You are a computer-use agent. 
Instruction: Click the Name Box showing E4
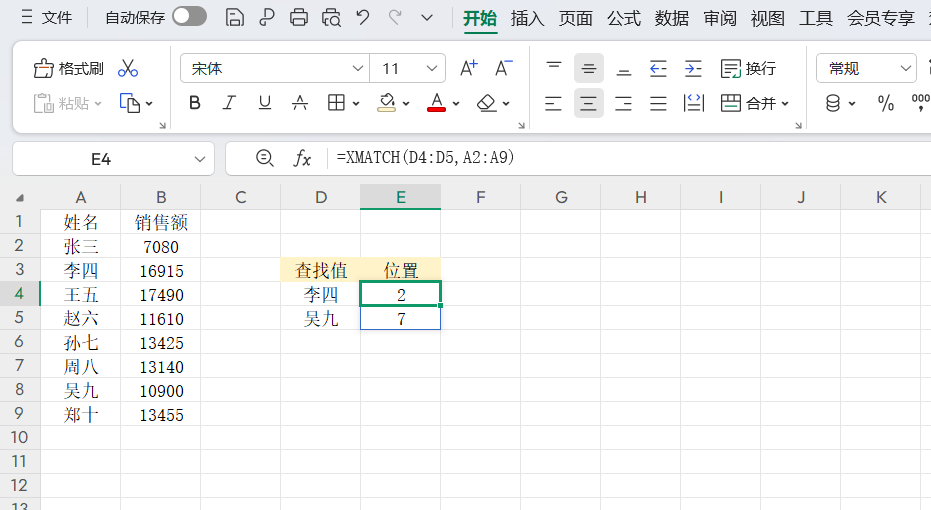(101, 158)
